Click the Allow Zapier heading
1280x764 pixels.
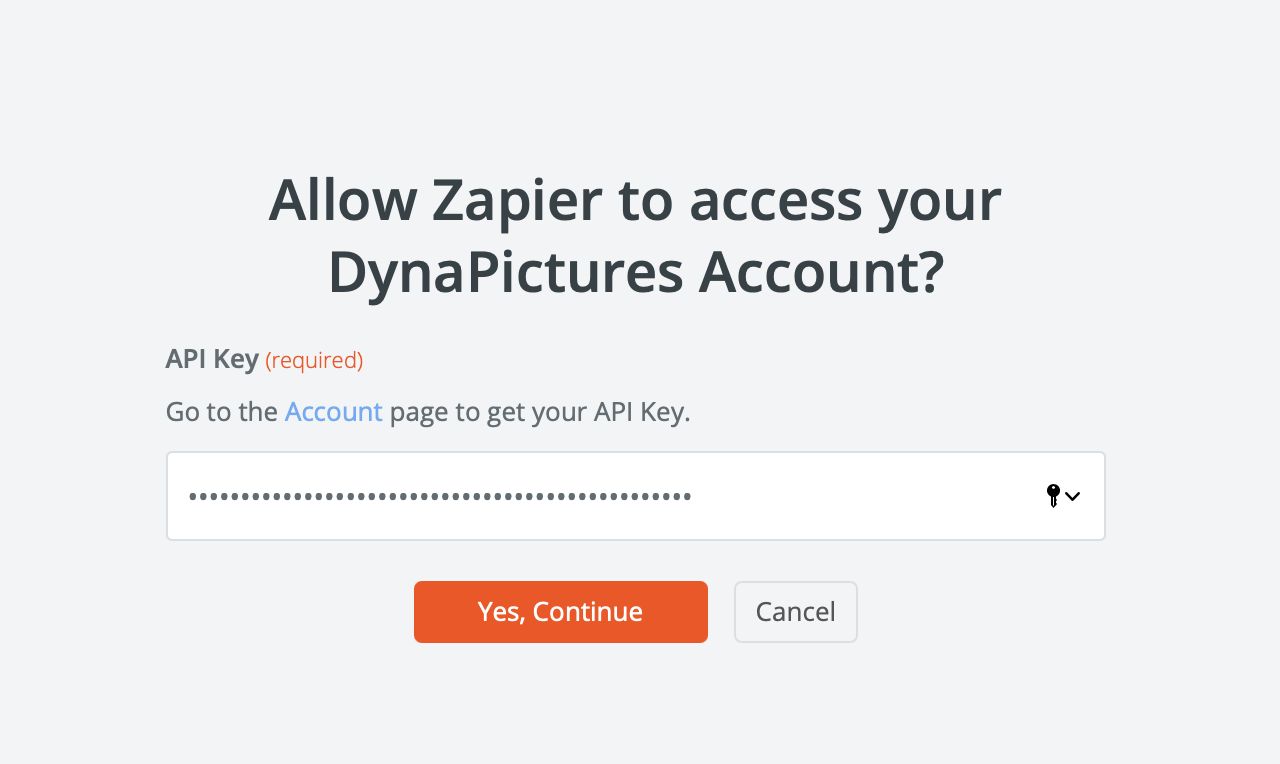point(634,200)
